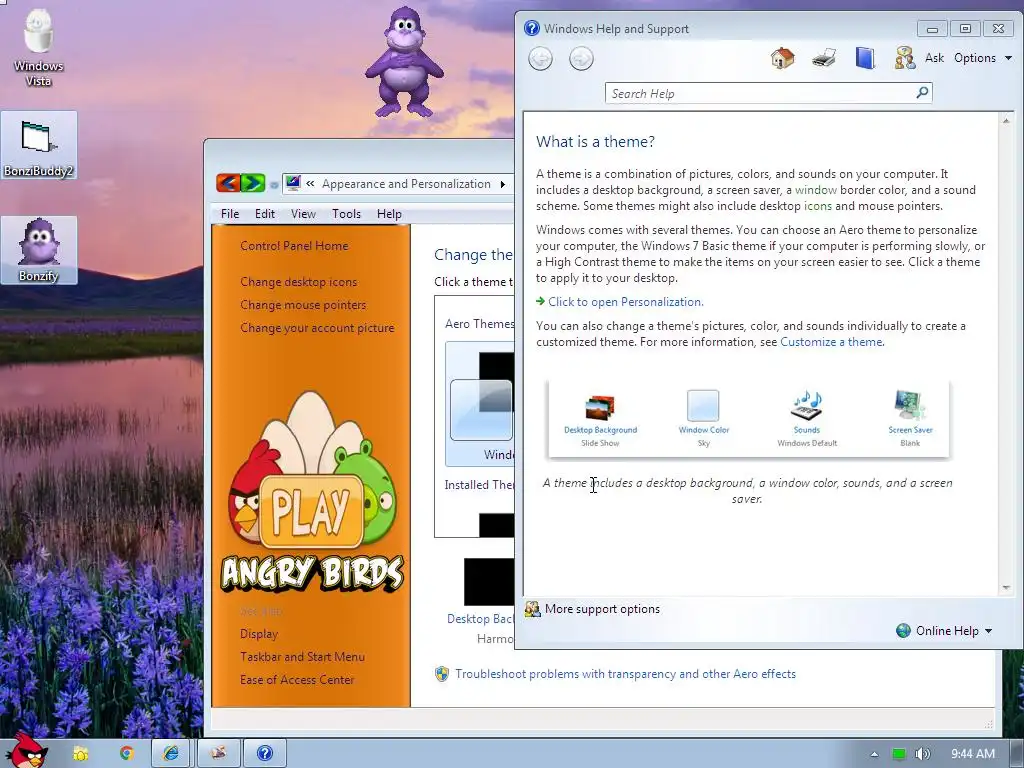The height and width of the screenshot is (768, 1024).
Task: Open Taskbar and Start Menu link
Action: (x=302, y=657)
